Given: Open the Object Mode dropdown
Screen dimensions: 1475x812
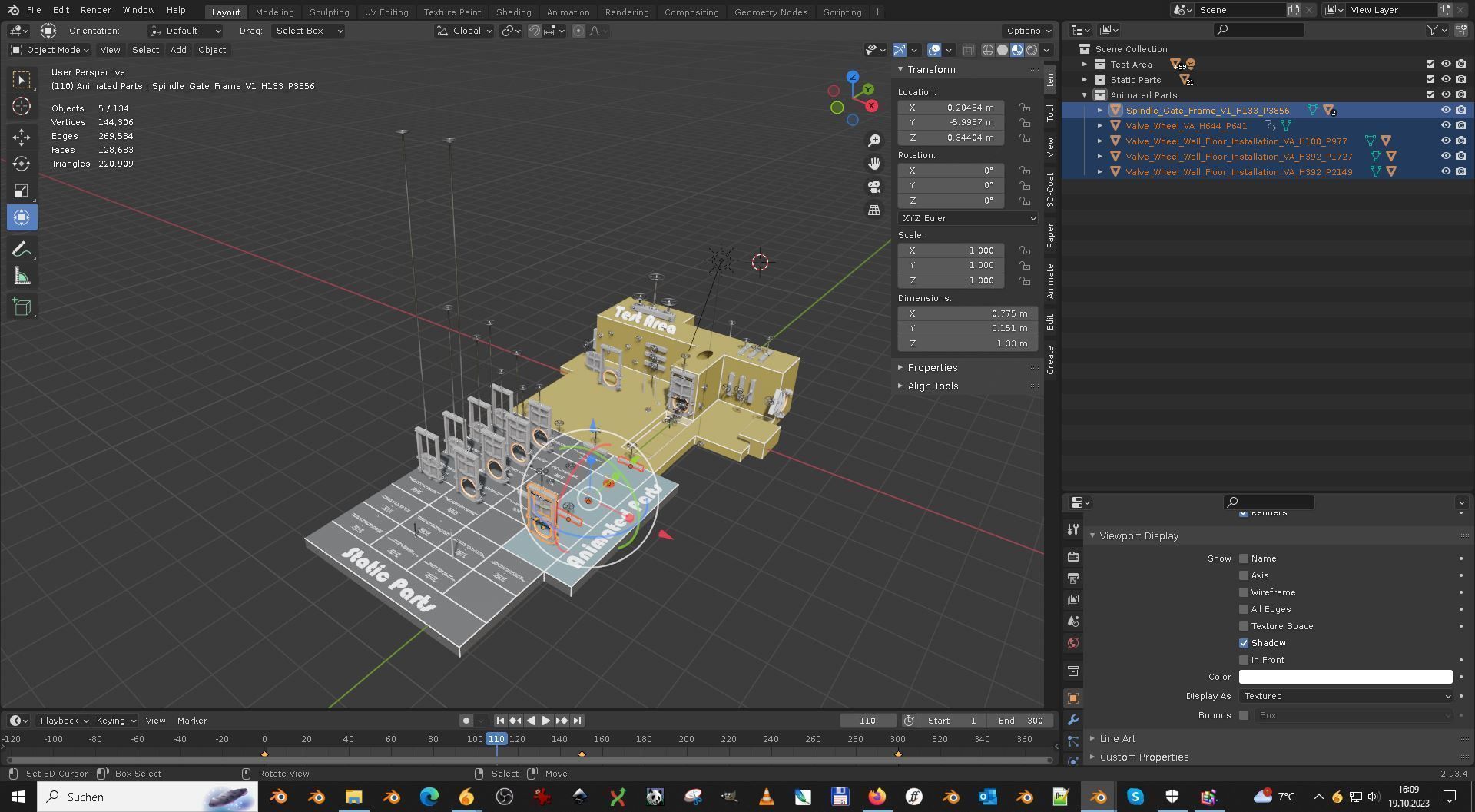Looking at the screenshot, I should [49, 50].
